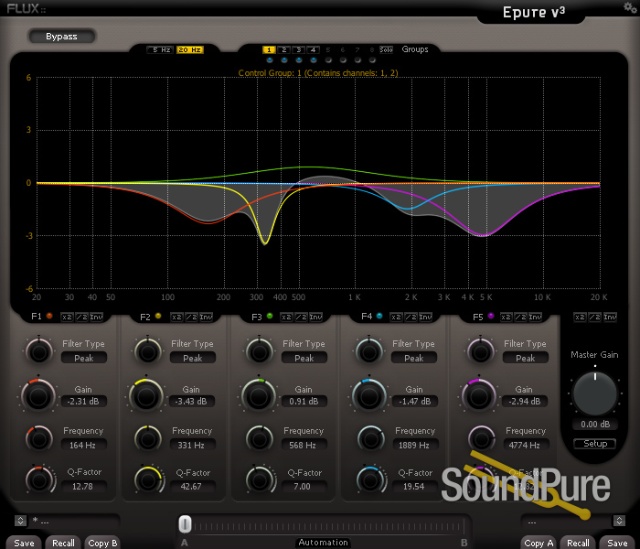Click the Copy A button
Image resolution: width=640 pixels, height=549 pixels.
click(538, 542)
